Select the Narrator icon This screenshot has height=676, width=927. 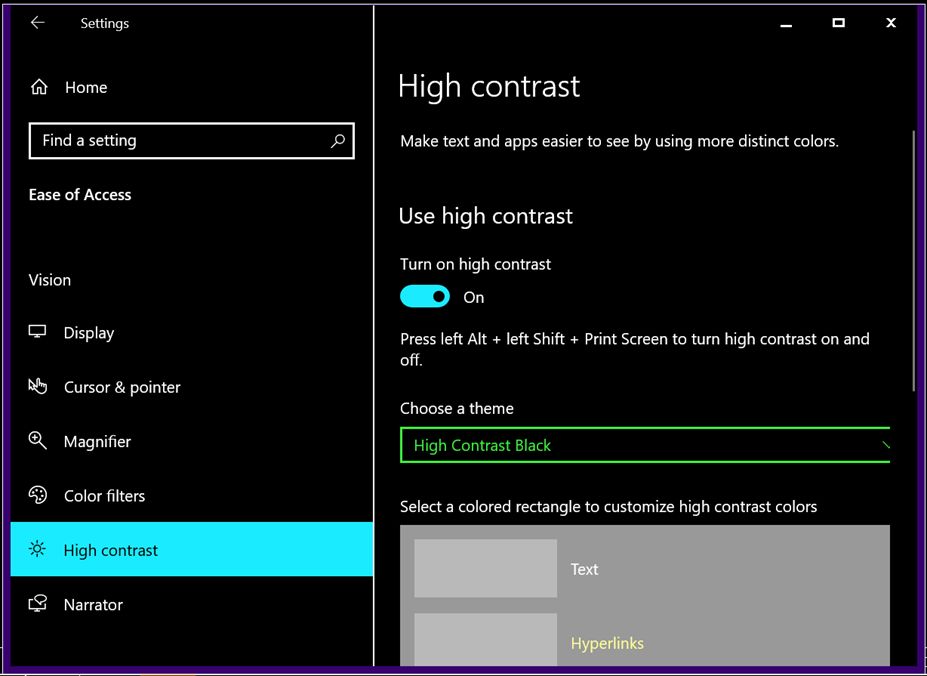pos(37,604)
